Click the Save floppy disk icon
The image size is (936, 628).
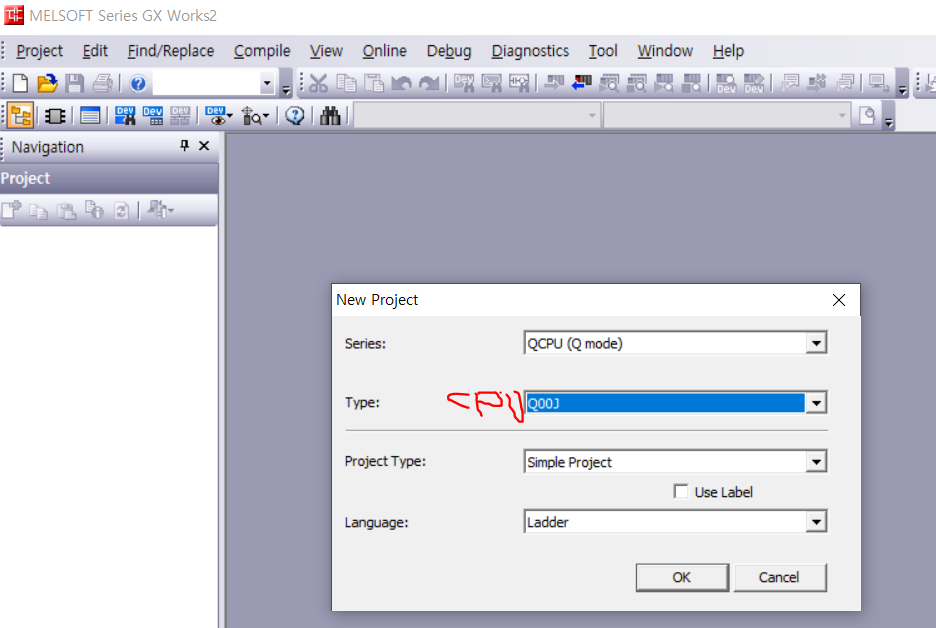[x=75, y=83]
